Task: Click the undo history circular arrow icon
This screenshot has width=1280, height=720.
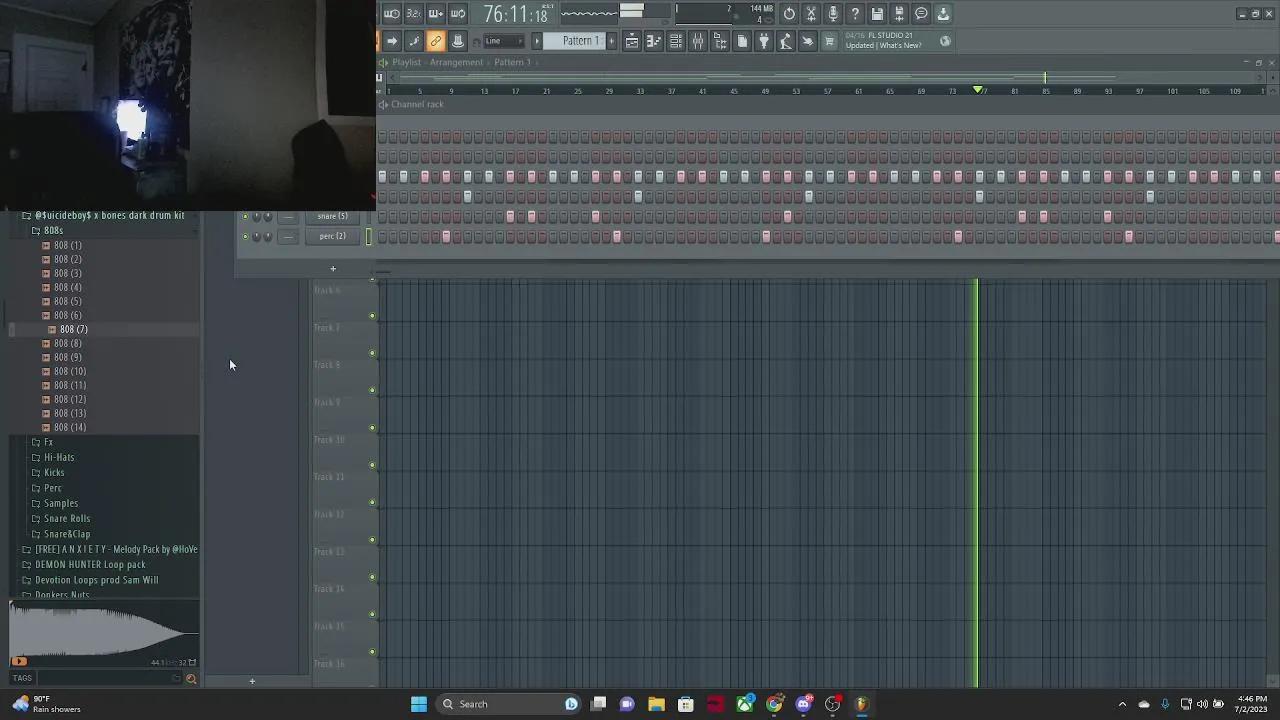Action: click(789, 14)
